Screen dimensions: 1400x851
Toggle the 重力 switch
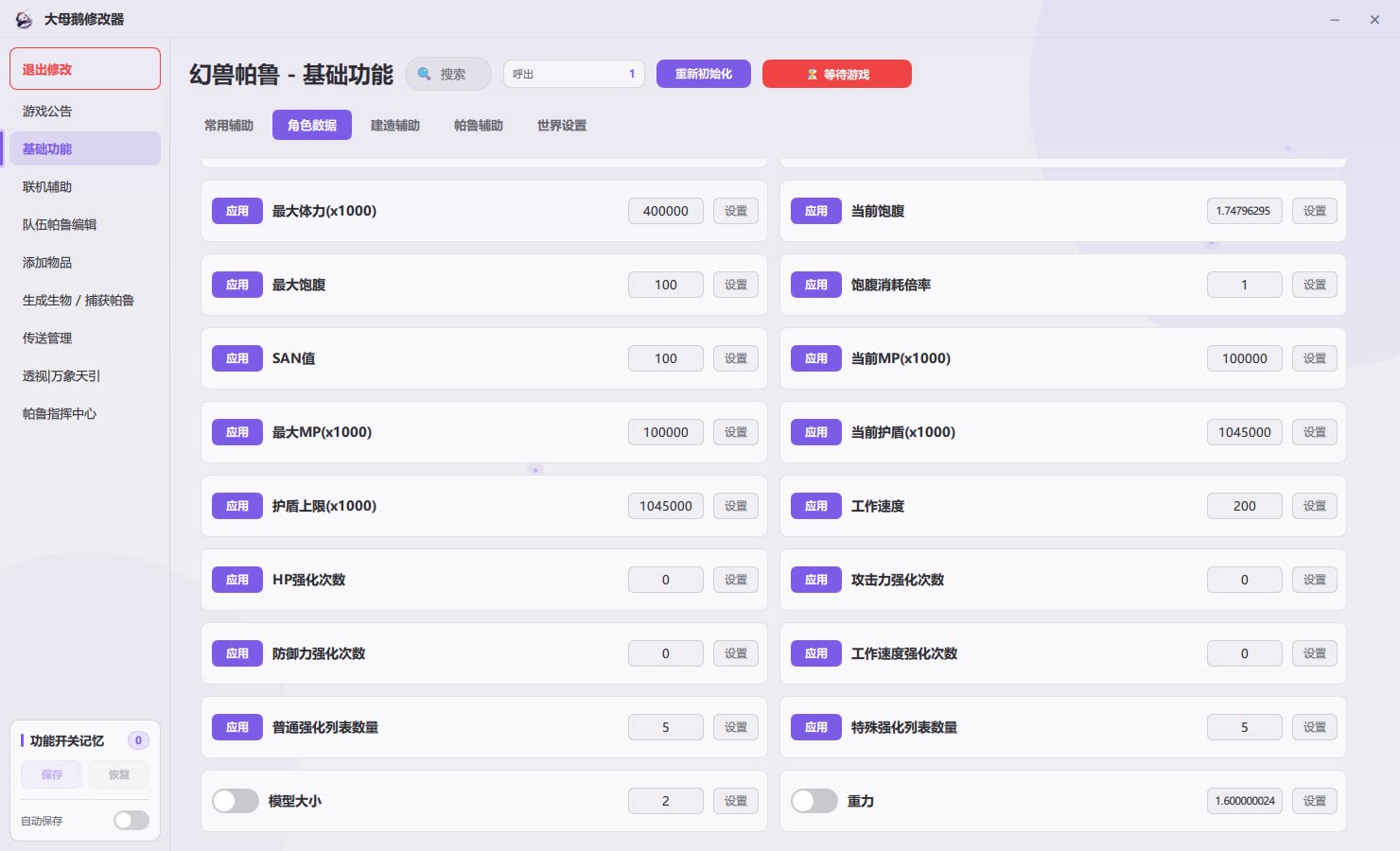(814, 801)
